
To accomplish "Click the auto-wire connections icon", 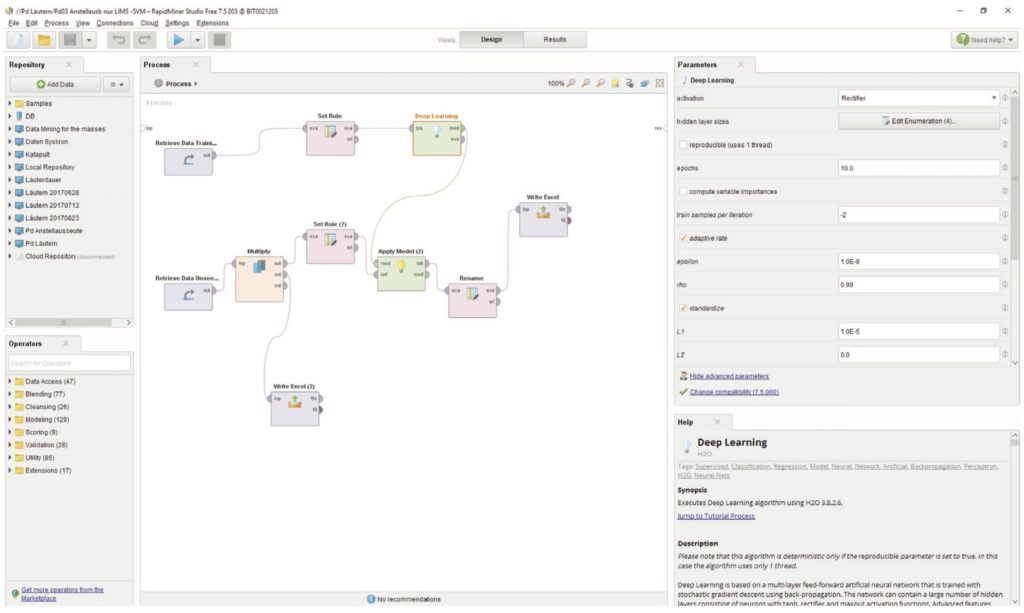I will coord(630,83).
